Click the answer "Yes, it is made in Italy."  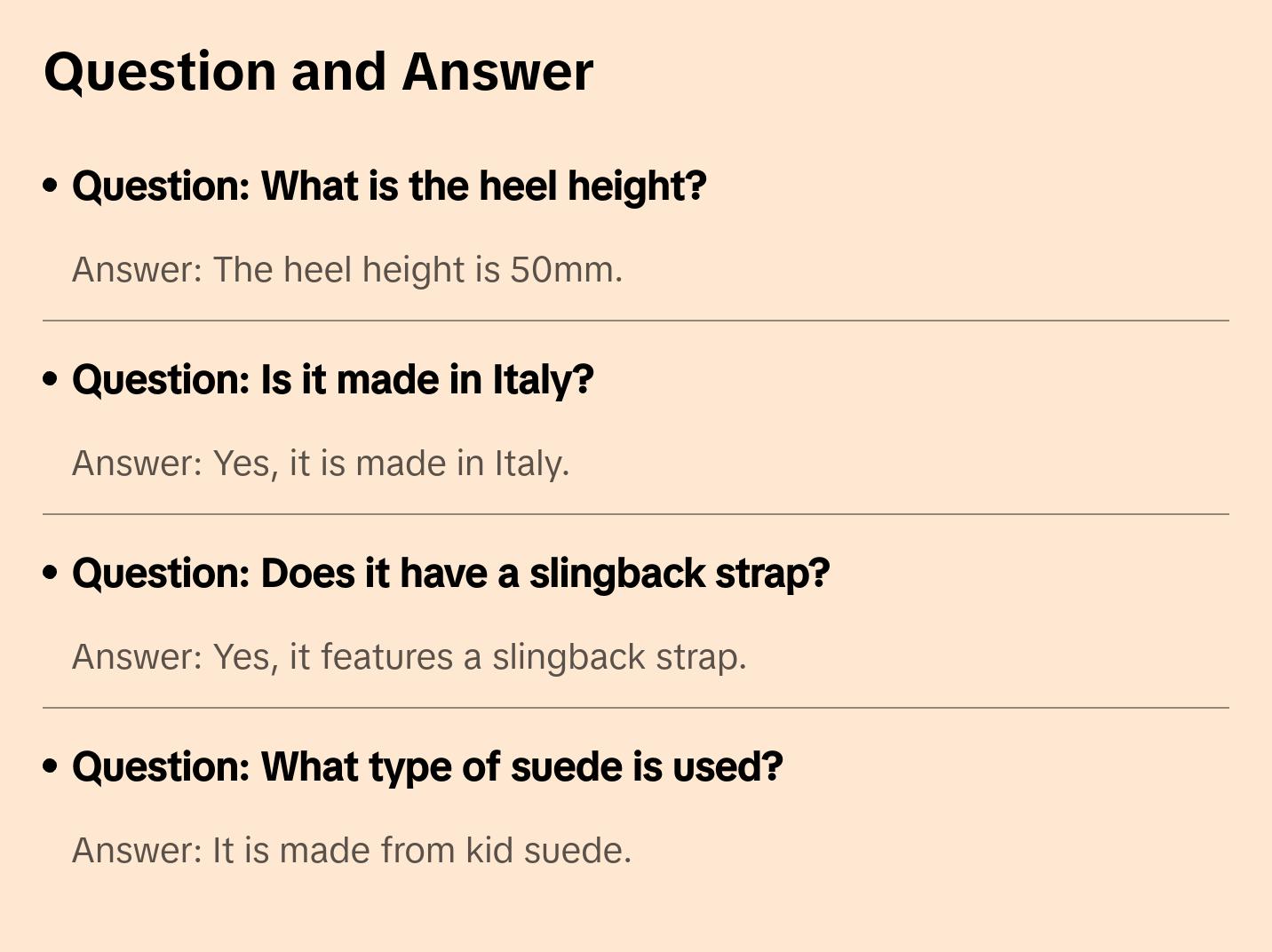click(321, 464)
